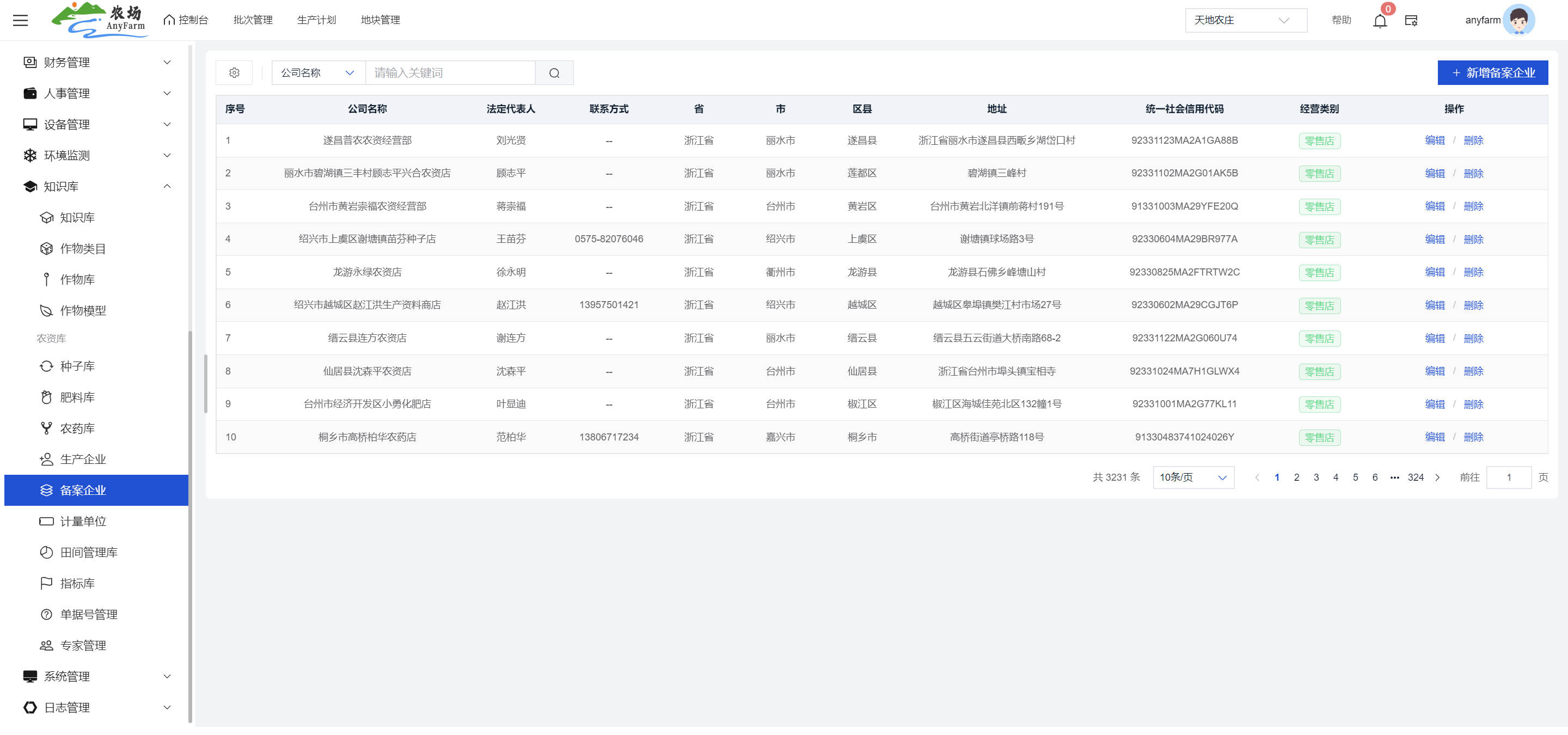
Task: Open 种子库 in the sidebar
Action: [x=77, y=366]
